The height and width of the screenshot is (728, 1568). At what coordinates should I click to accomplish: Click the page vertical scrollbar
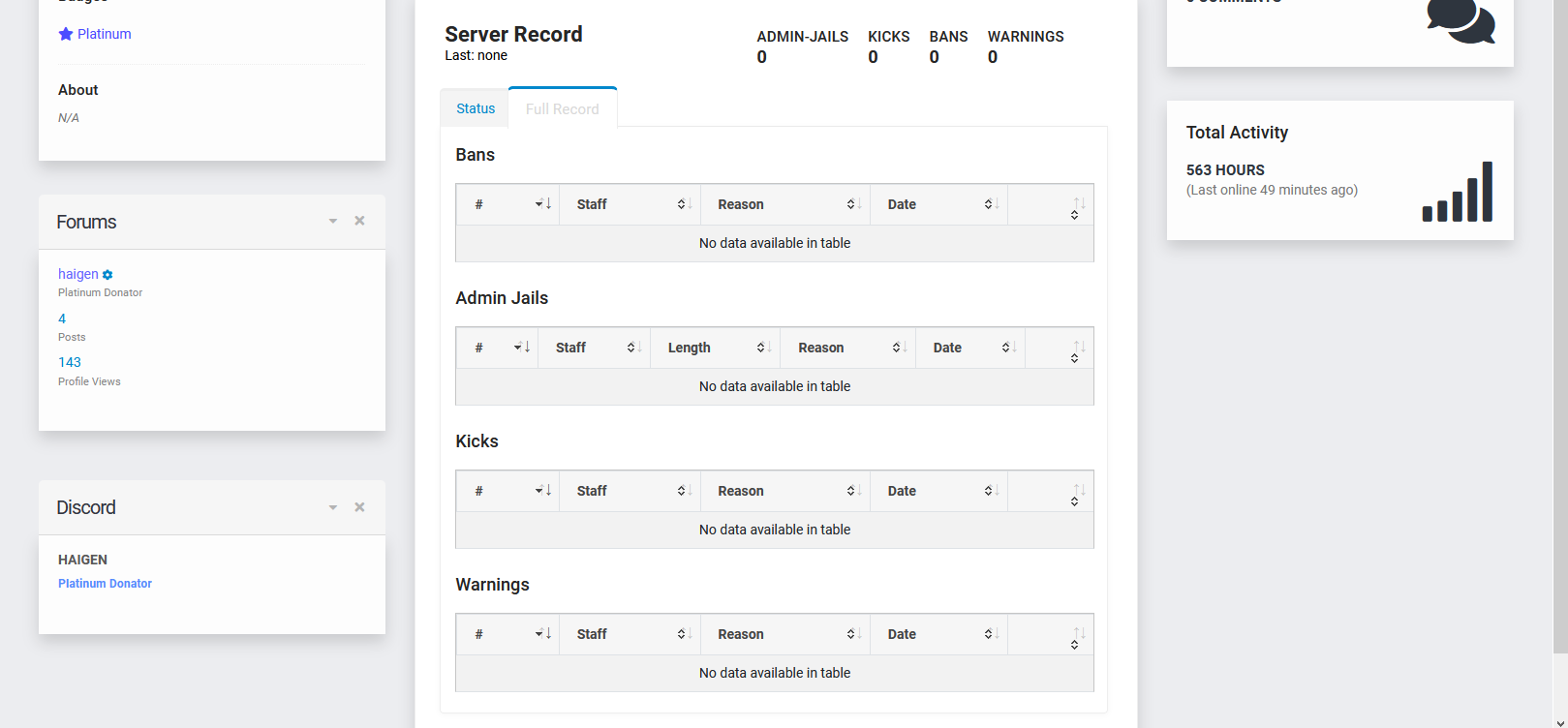(1560, 327)
